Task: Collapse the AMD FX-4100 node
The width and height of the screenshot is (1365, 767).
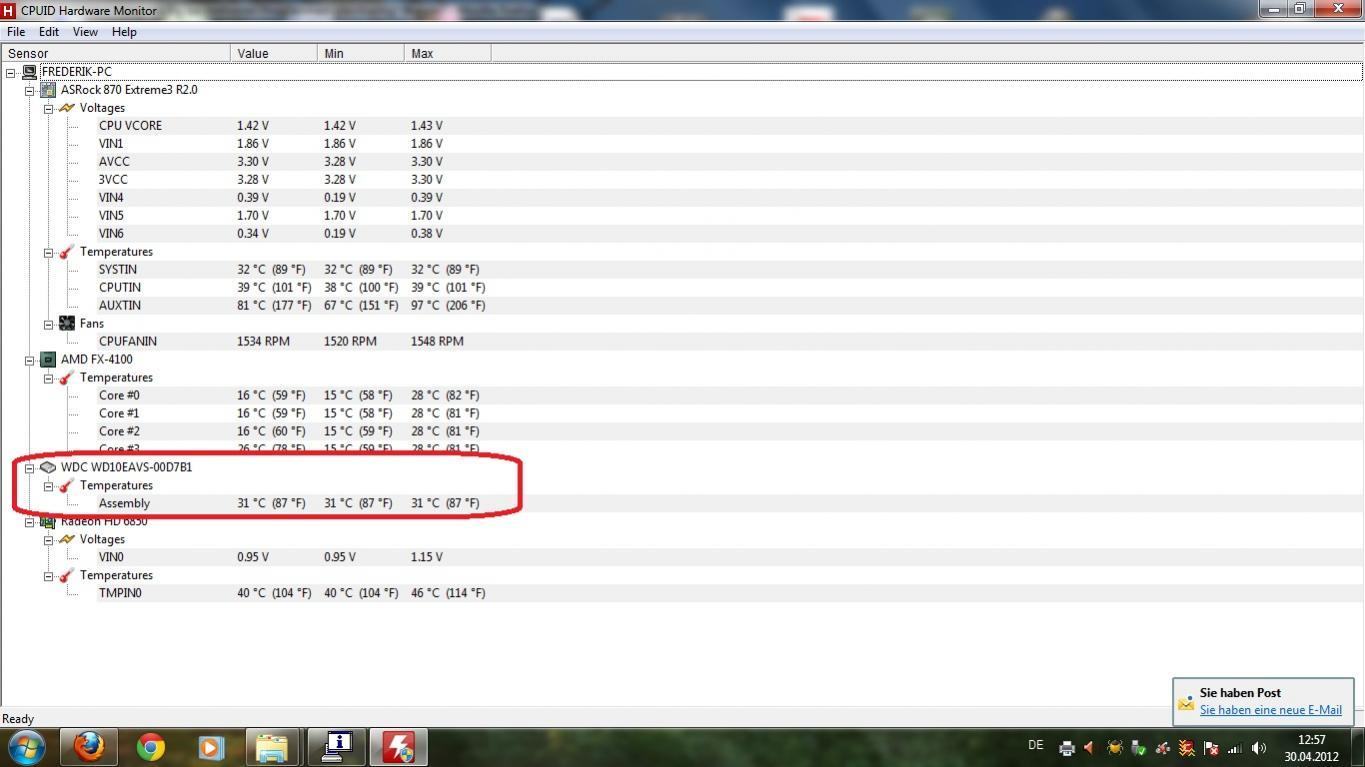Action: click(30, 360)
